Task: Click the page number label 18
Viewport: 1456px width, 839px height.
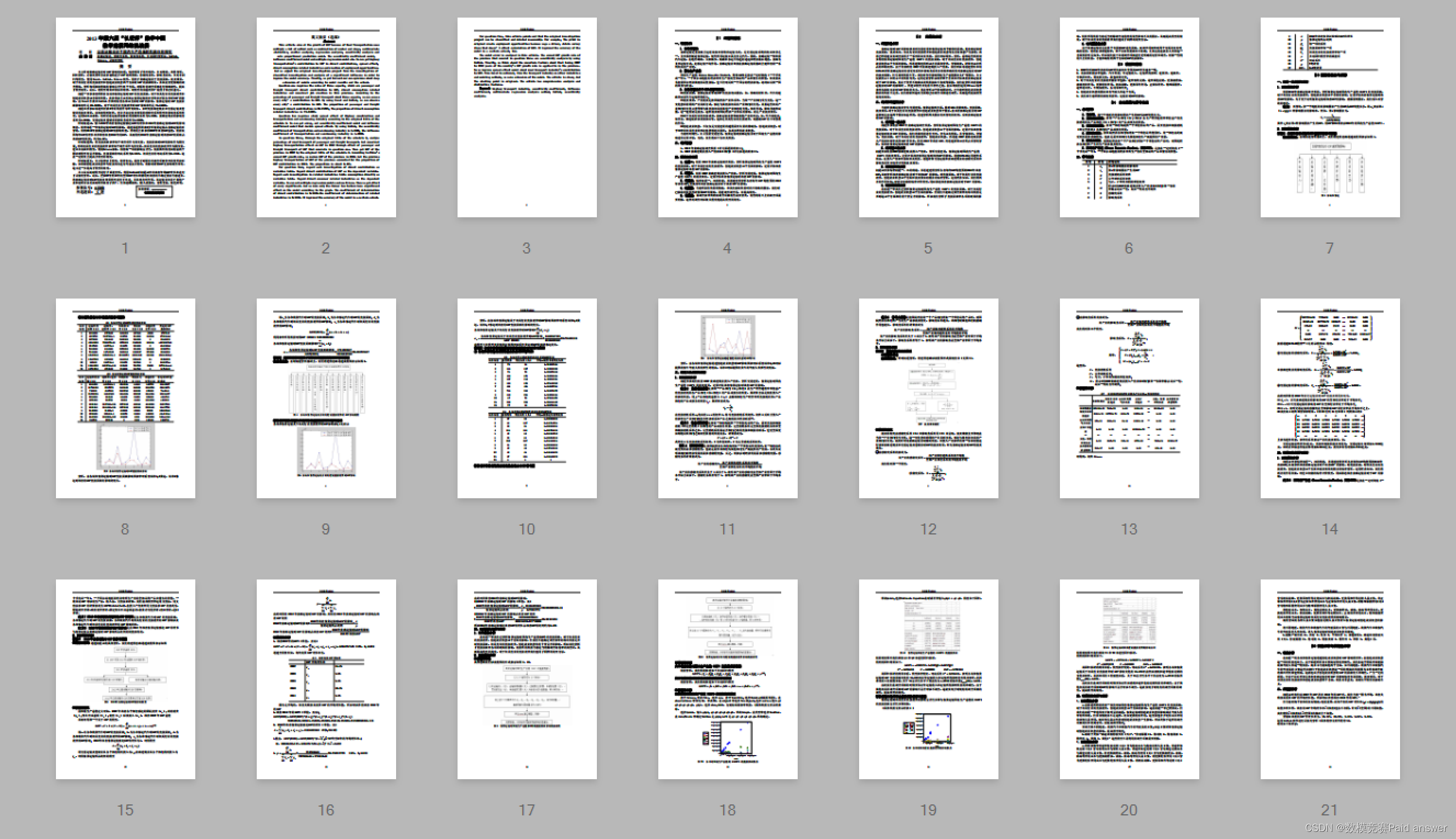Action: (x=727, y=810)
